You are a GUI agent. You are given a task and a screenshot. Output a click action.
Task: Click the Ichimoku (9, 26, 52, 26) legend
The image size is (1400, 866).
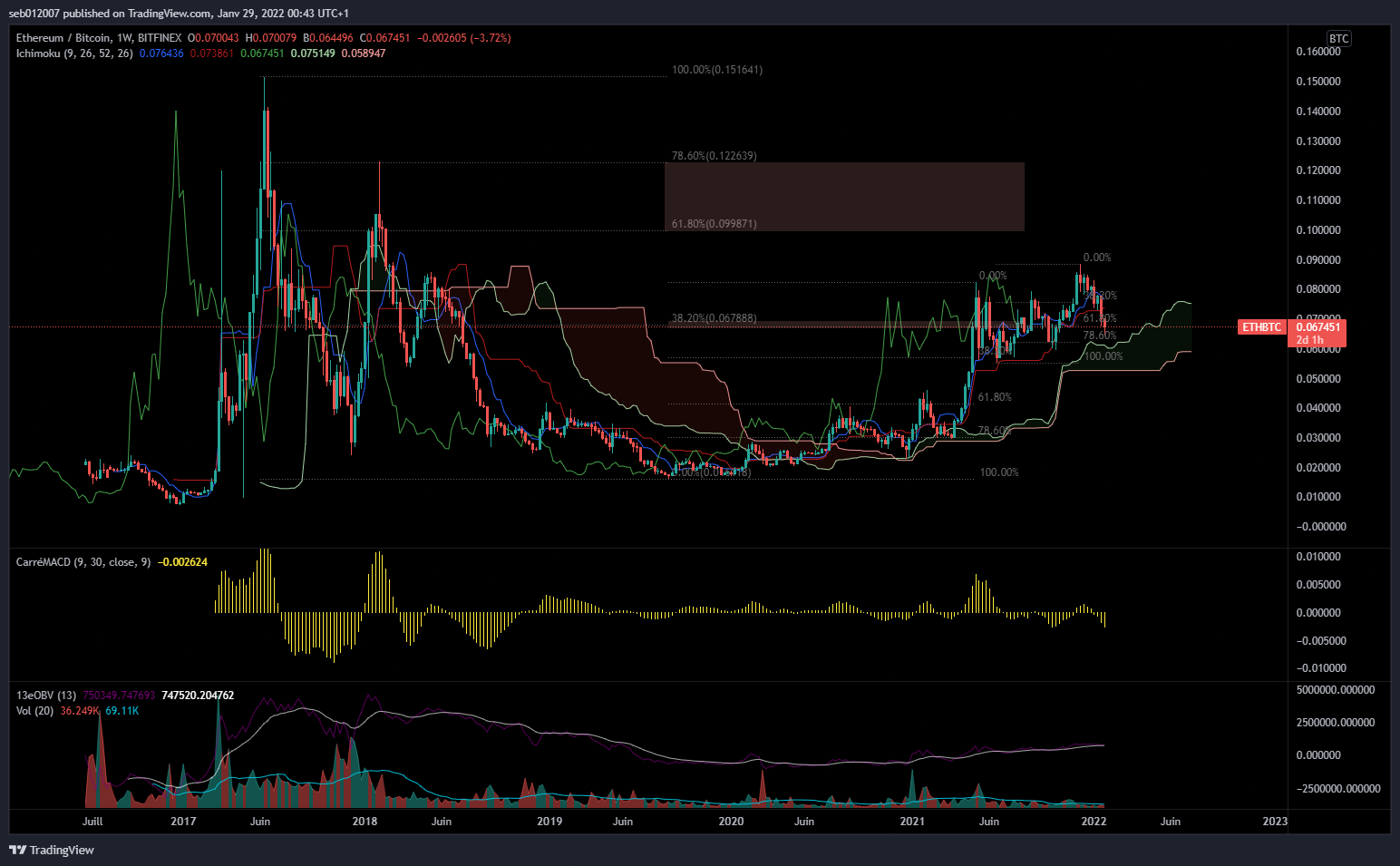(x=74, y=54)
